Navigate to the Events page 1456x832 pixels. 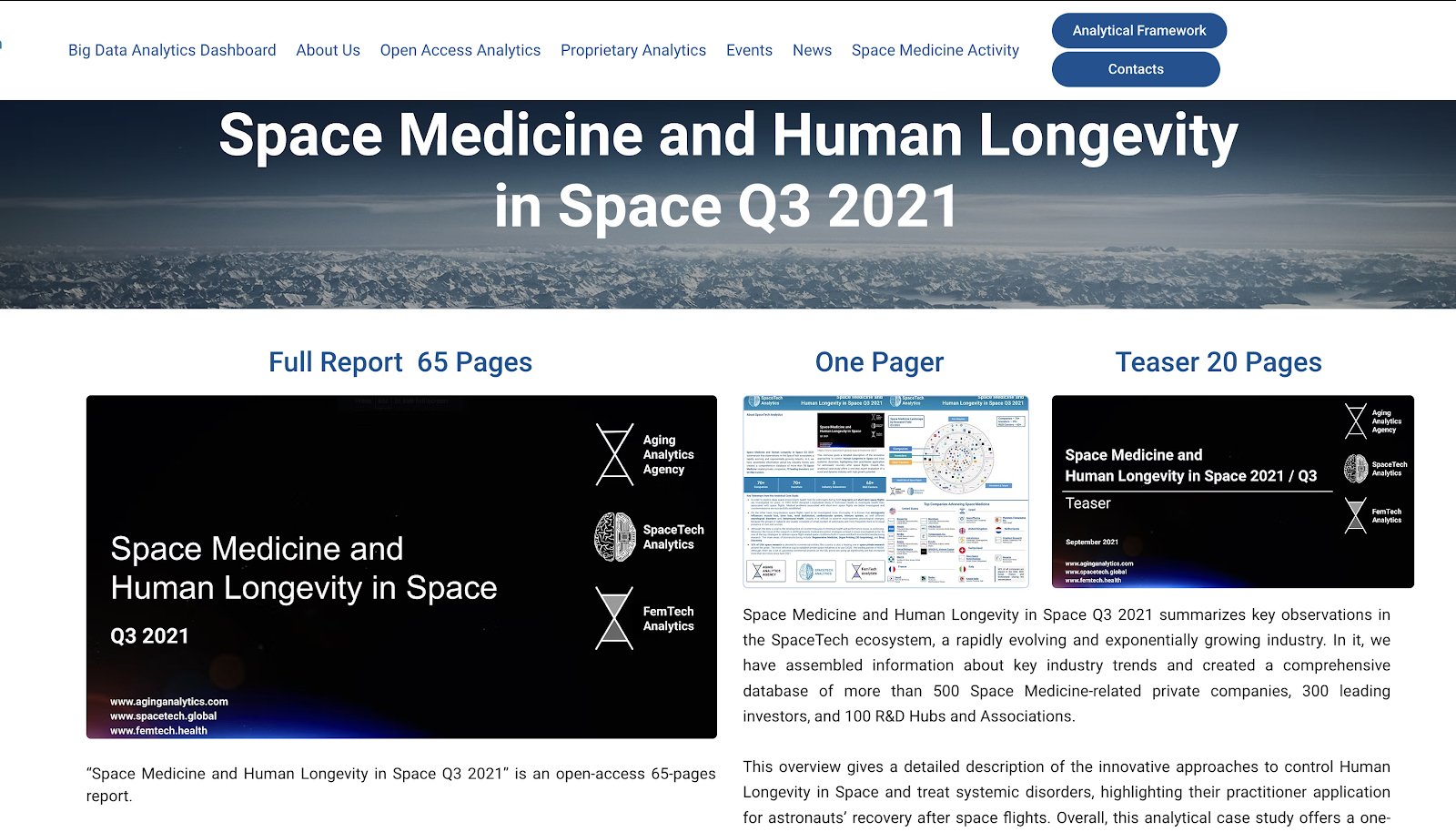(749, 50)
